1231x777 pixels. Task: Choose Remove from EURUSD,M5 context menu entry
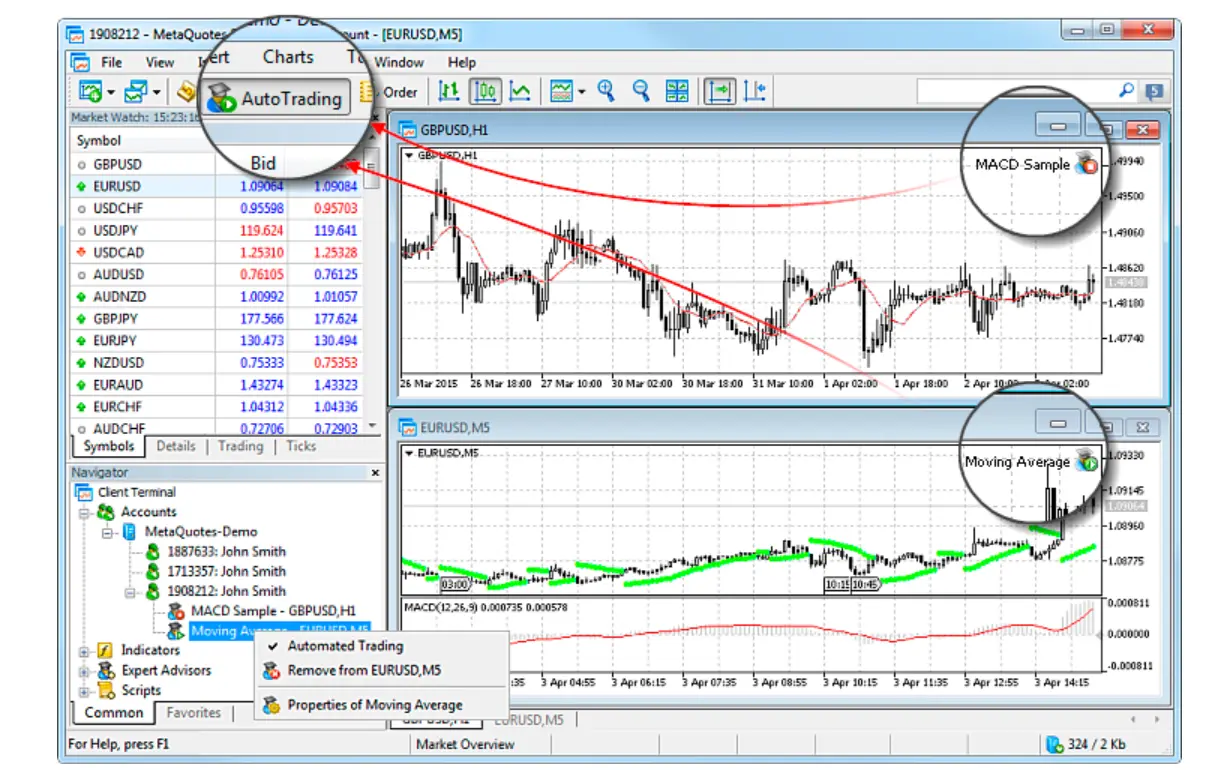pyautogui.click(x=364, y=671)
